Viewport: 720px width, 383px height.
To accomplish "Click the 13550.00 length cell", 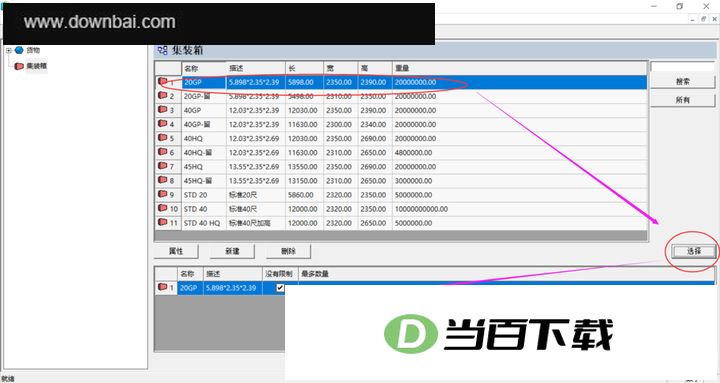I will tap(304, 167).
